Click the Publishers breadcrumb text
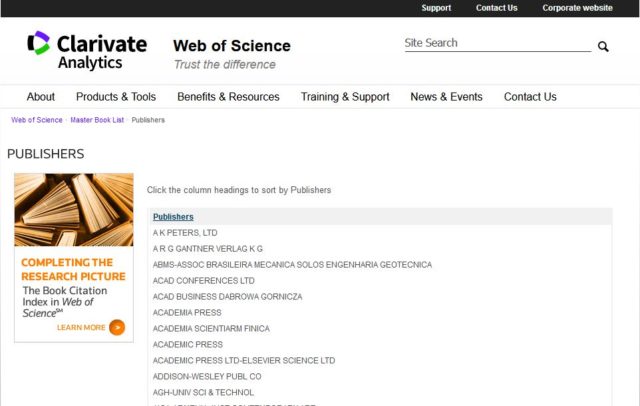This screenshot has height=406, width=640. click(148, 120)
